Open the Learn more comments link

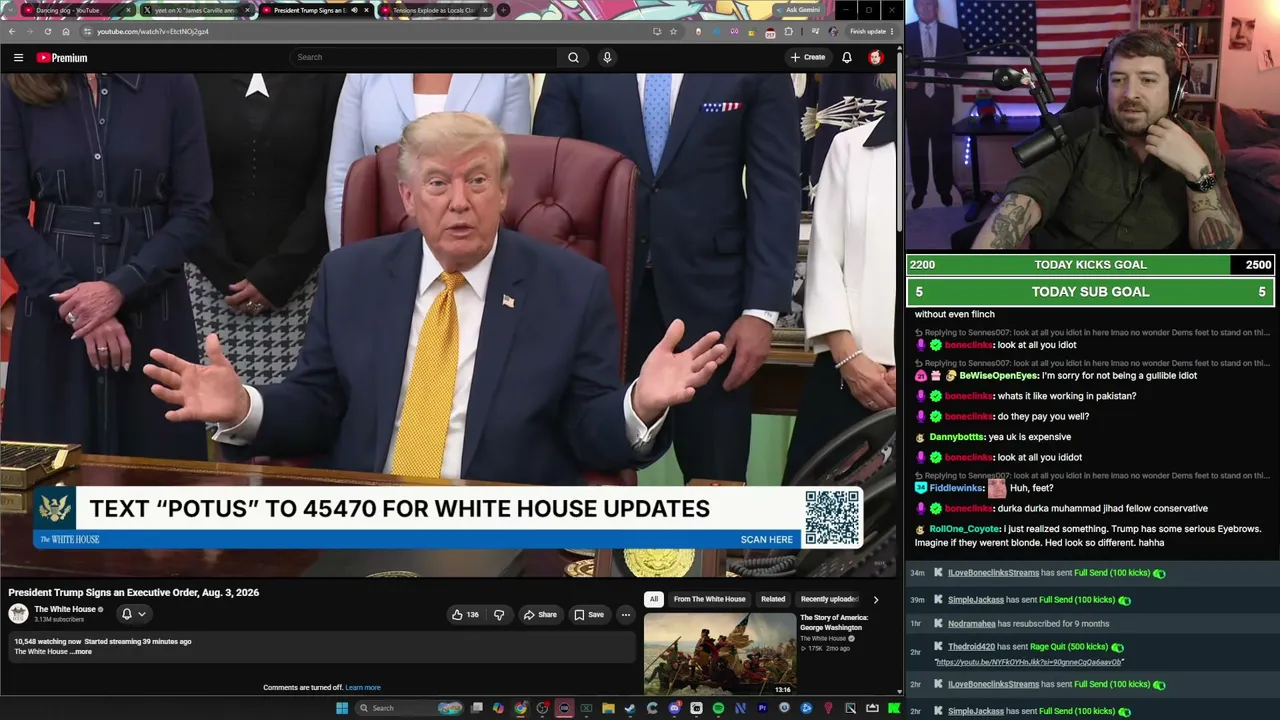point(363,688)
